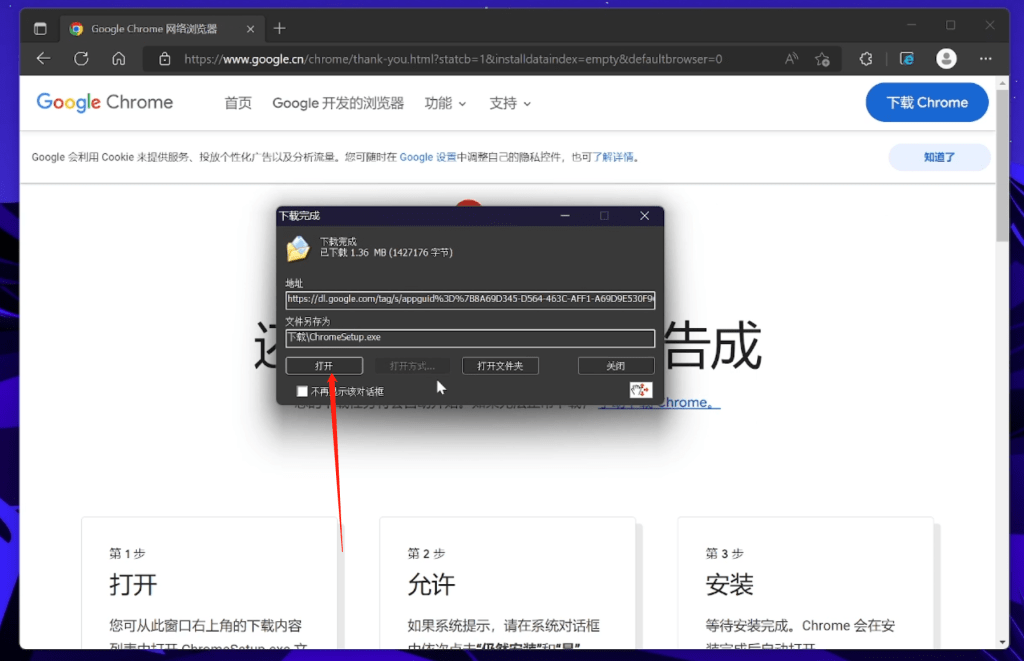1024x661 pixels.
Task: Open the user profile avatar
Action: (946, 59)
